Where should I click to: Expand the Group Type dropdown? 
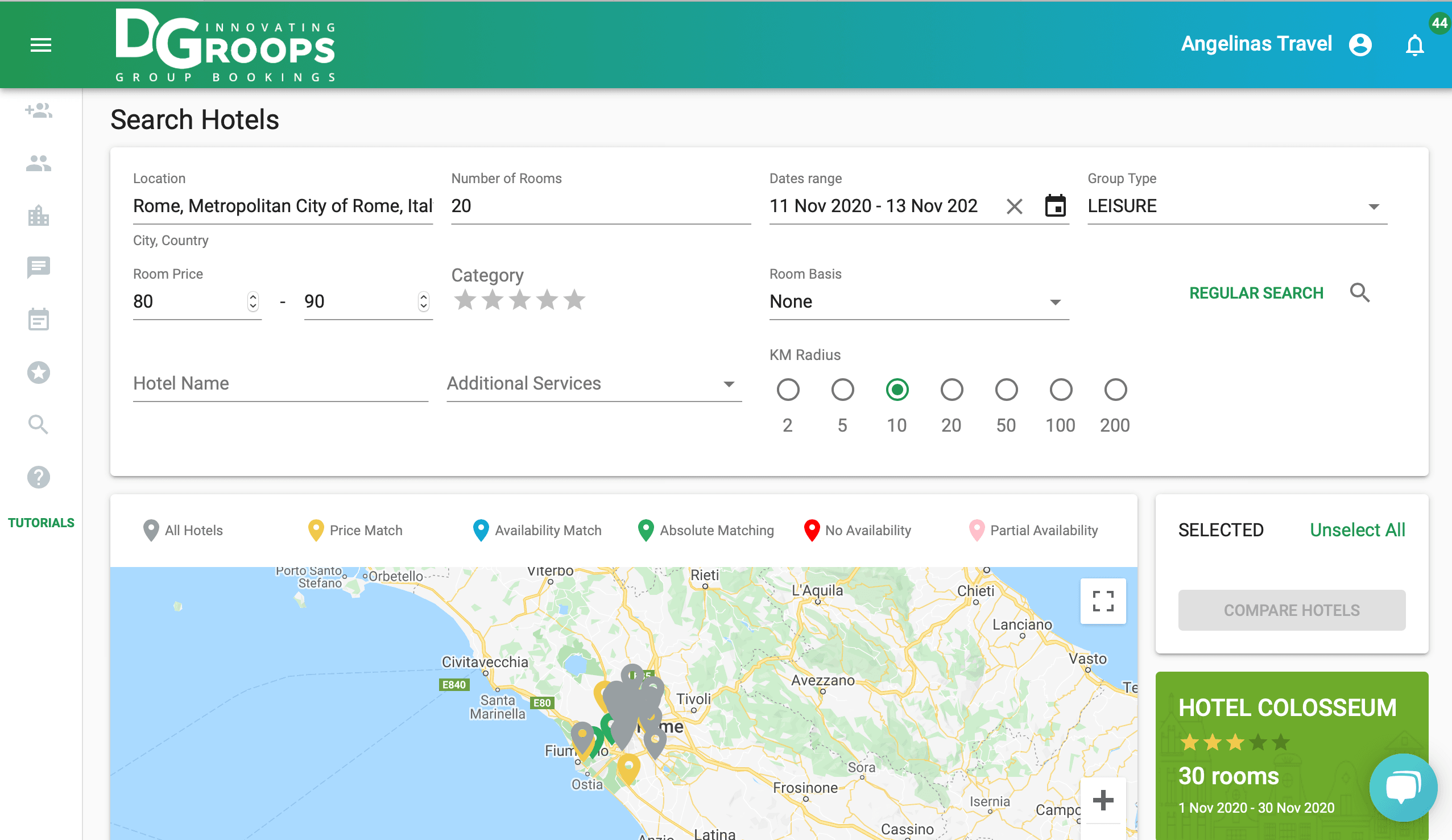[x=1236, y=206]
